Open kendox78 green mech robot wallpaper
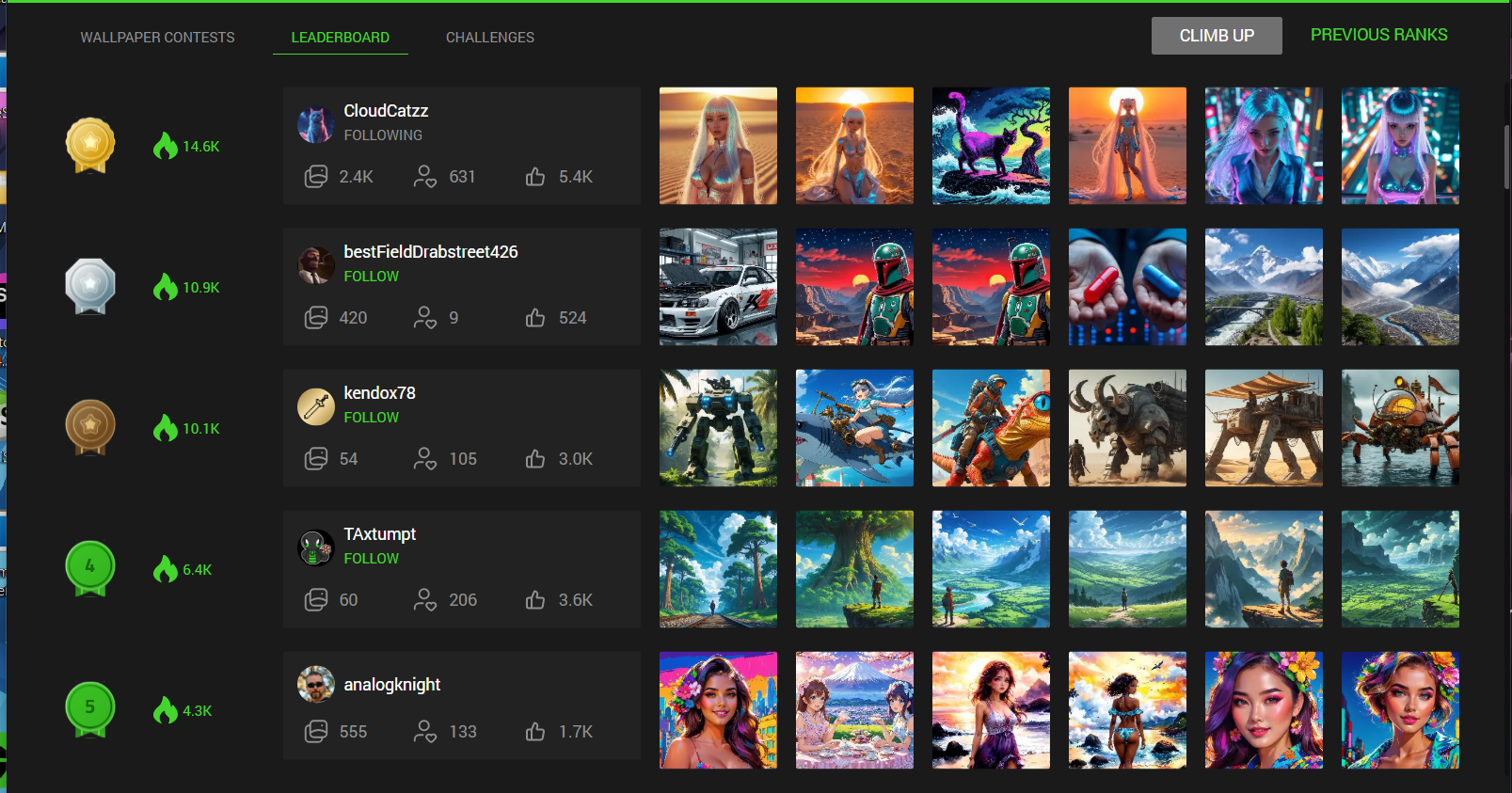The width and height of the screenshot is (1512, 793). tap(718, 428)
